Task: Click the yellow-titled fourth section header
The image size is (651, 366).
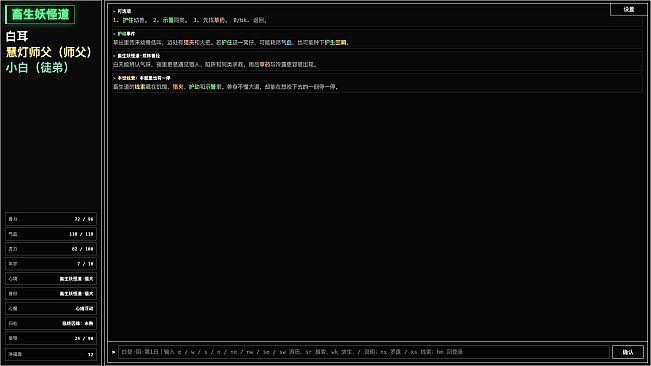Action: click(x=144, y=78)
